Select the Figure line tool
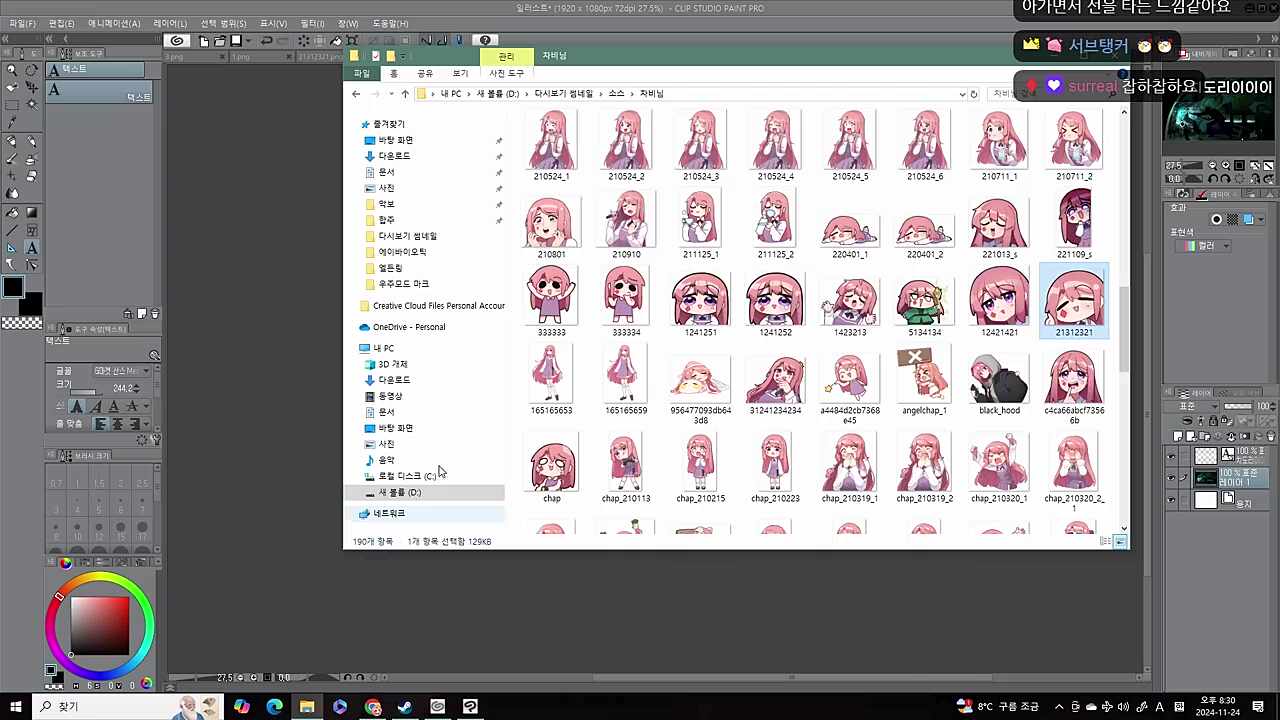The image size is (1280, 720). coord(12,229)
